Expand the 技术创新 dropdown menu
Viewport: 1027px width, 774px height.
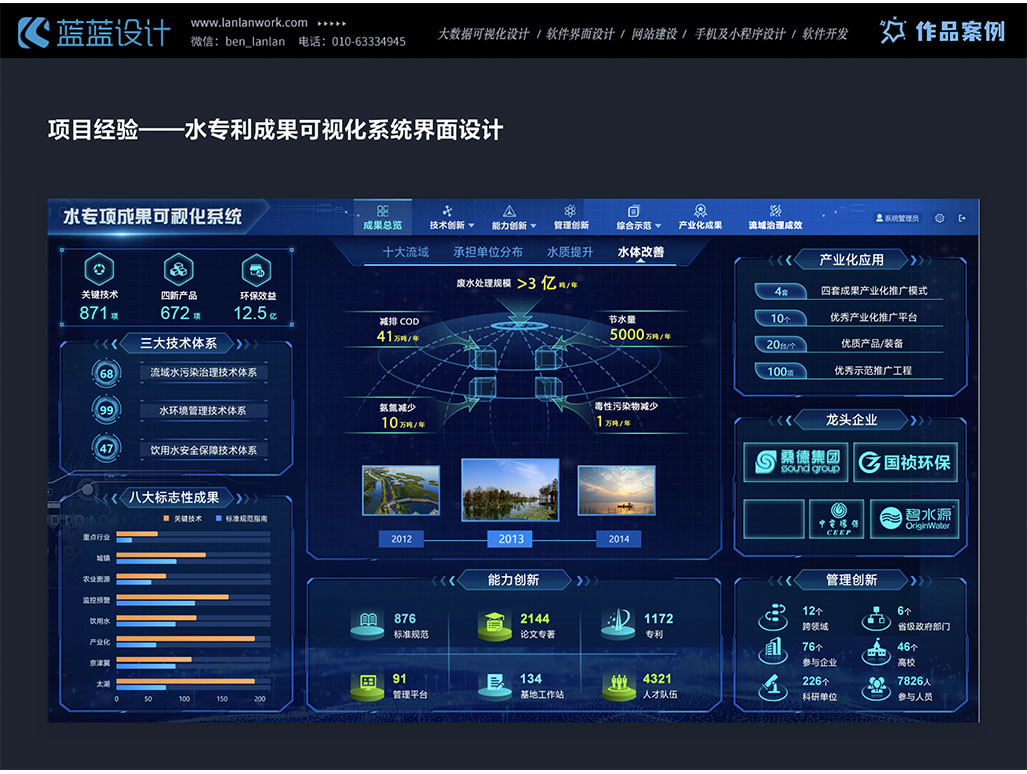[x=452, y=225]
